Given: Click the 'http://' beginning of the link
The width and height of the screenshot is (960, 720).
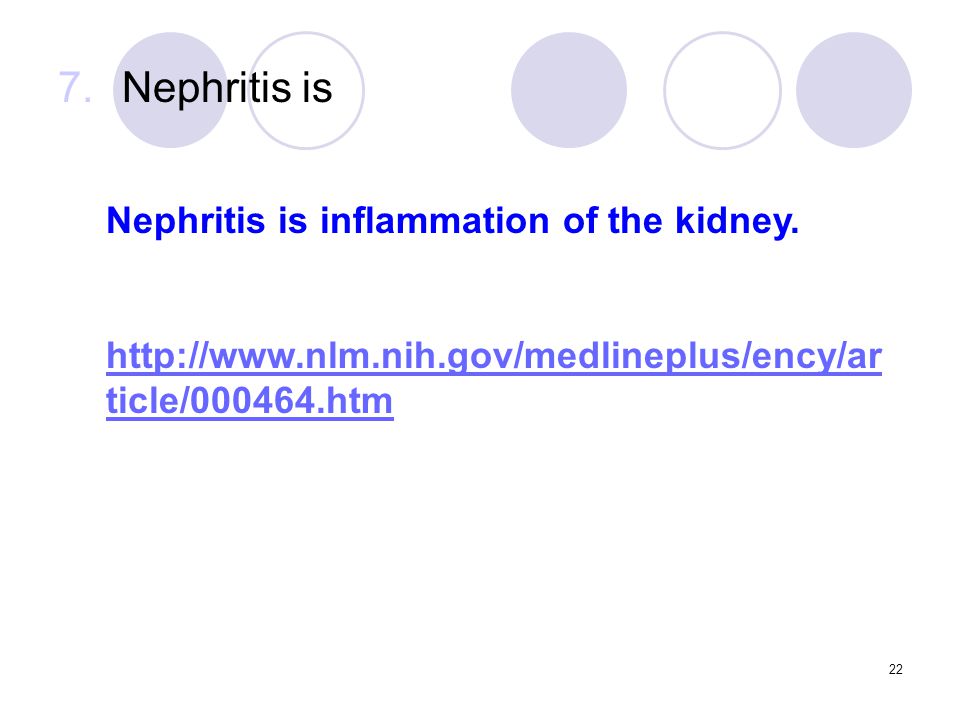Looking at the screenshot, I should pyautogui.click(x=157, y=356).
